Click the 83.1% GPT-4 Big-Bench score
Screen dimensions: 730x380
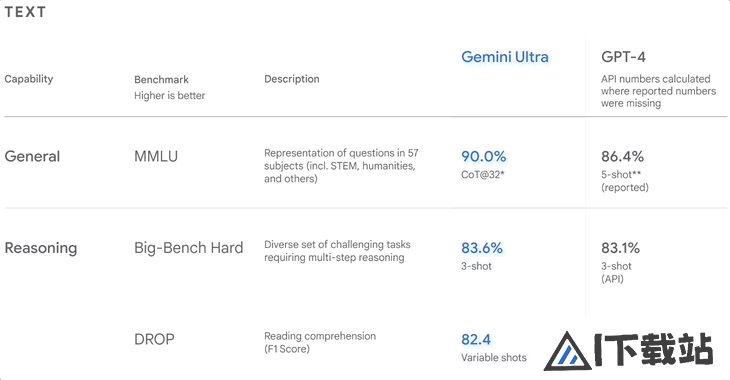tap(621, 248)
